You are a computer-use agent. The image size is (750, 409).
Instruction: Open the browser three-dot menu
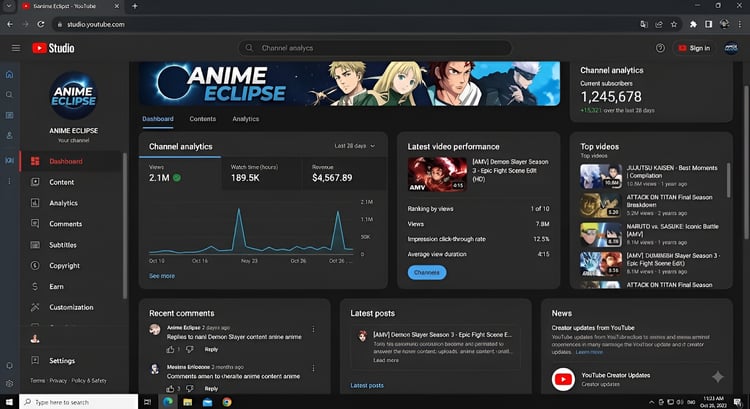[740, 24]
